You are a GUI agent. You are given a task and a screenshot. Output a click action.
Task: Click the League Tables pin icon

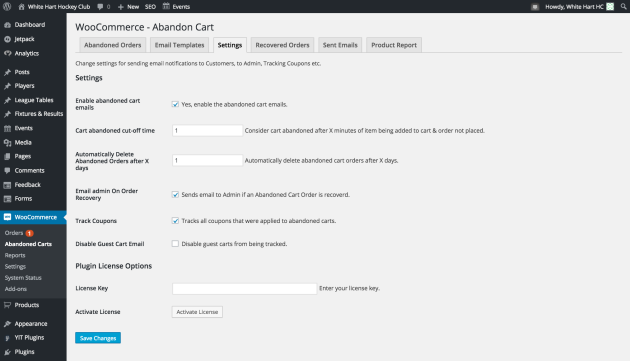coord(7,100)
